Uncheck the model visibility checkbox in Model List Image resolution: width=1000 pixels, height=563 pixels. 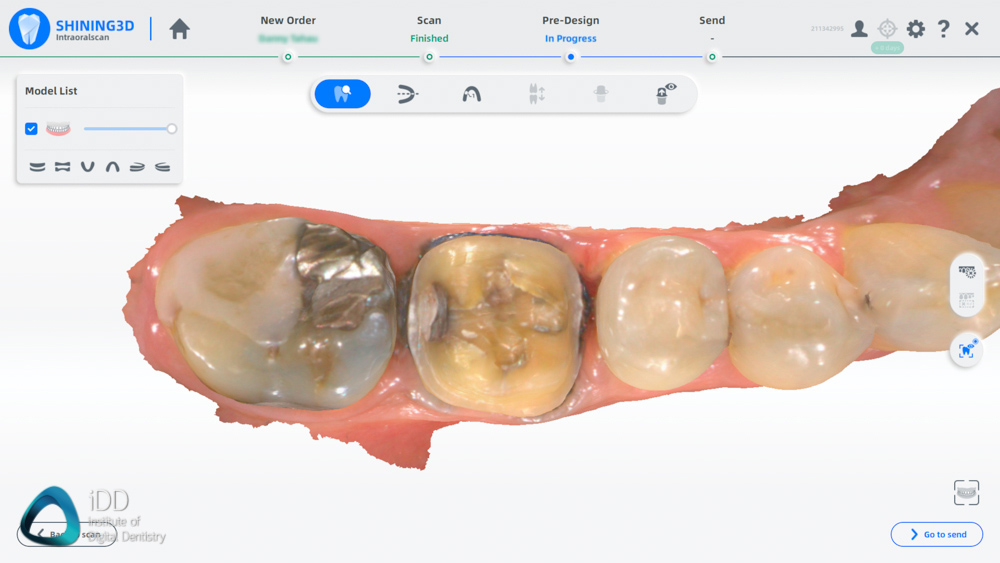[31, 129]
